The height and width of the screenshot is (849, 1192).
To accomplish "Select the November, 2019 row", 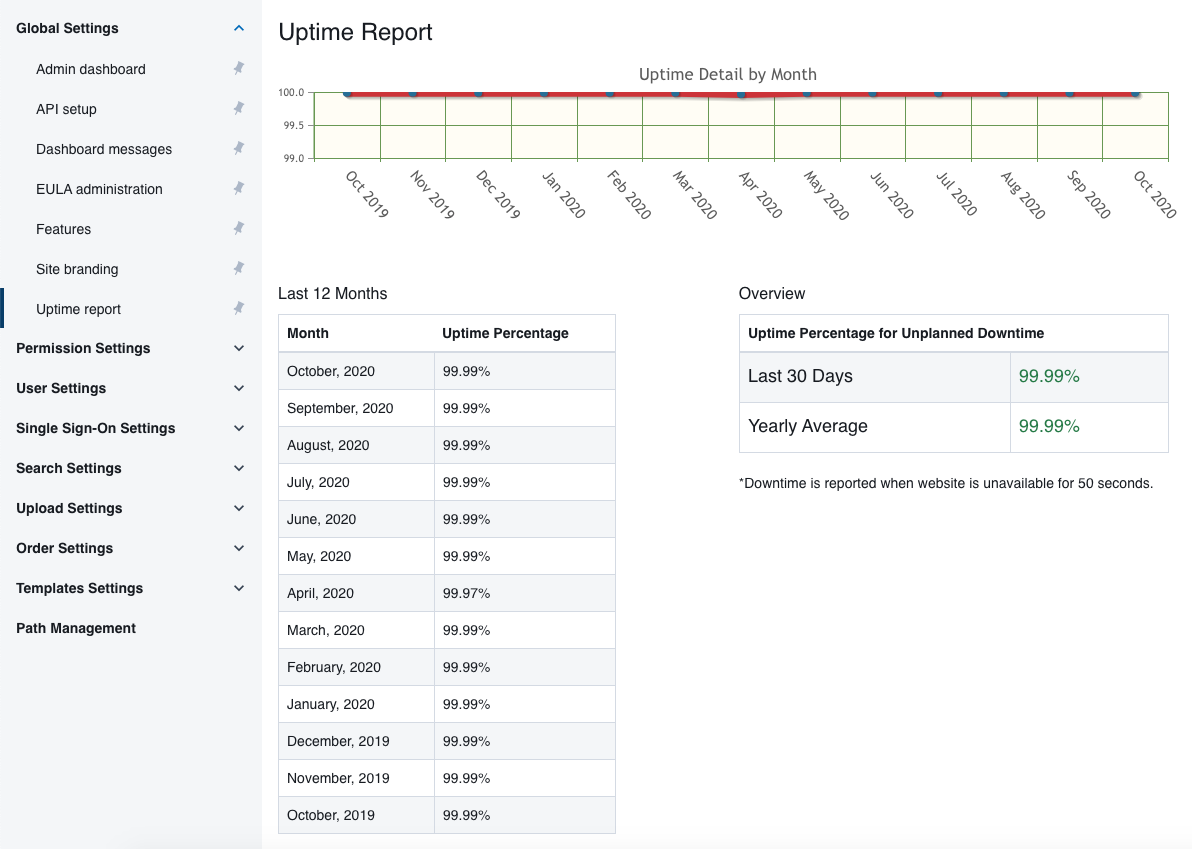I will click(x=446, y=778).
